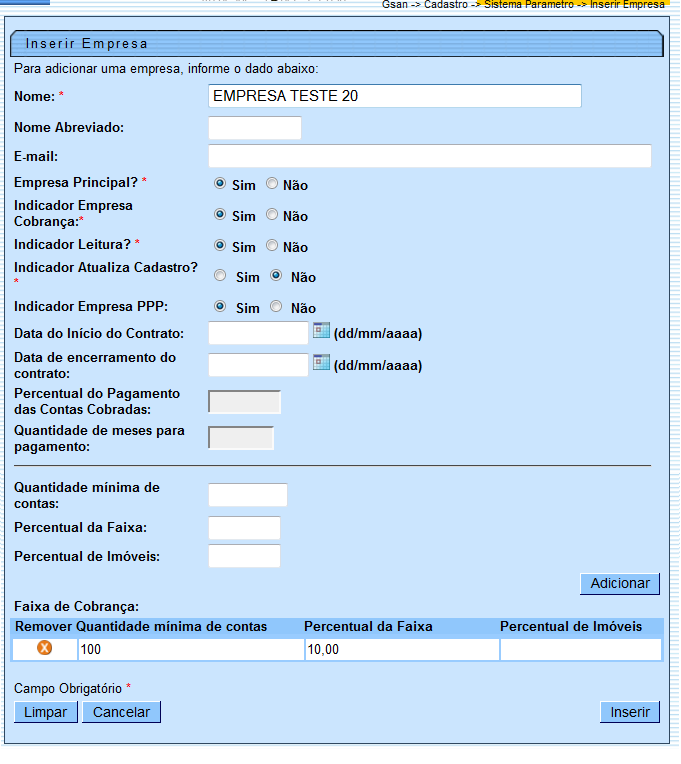Image resolution: width=681 pixels, height=764 pixels.
Task: Focus the Nome field containing EMPRESA TESTE 20
Action: 395,96
